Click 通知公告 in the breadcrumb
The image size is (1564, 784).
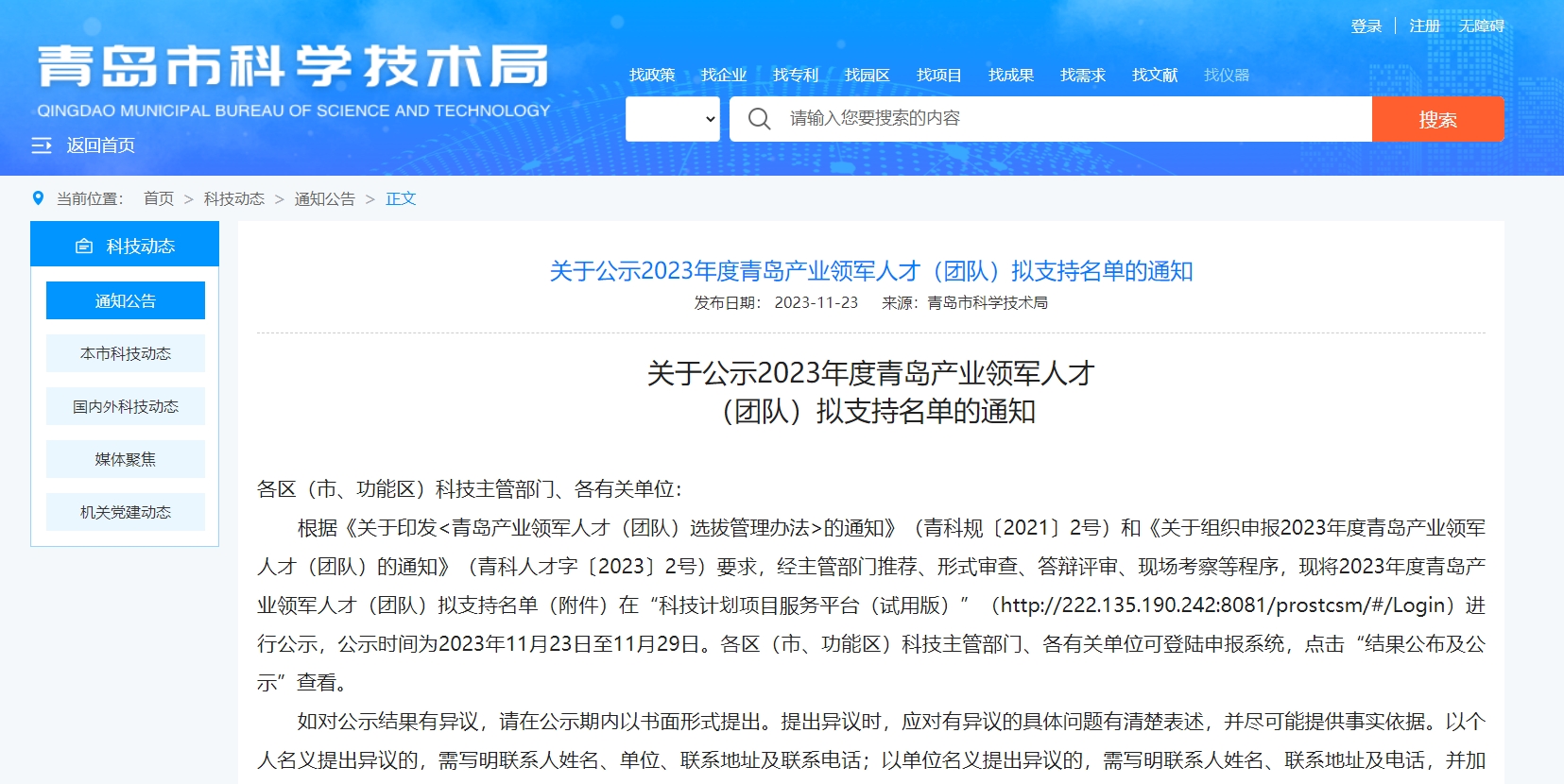click(x=324, y=198)
